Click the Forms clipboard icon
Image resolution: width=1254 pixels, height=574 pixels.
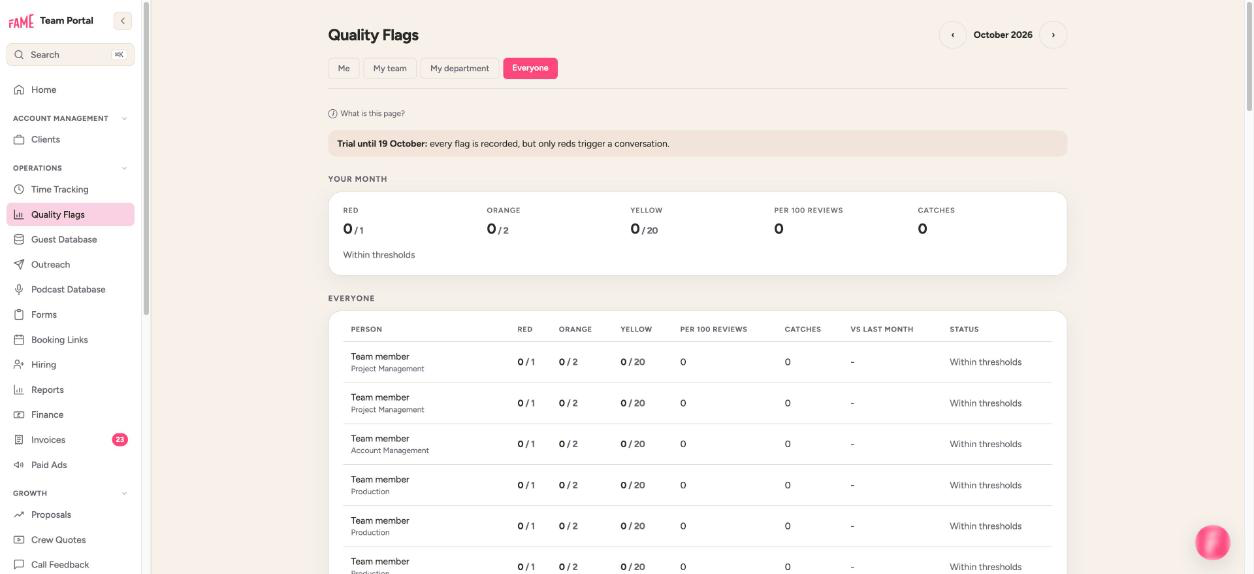[x=19, y=315]
